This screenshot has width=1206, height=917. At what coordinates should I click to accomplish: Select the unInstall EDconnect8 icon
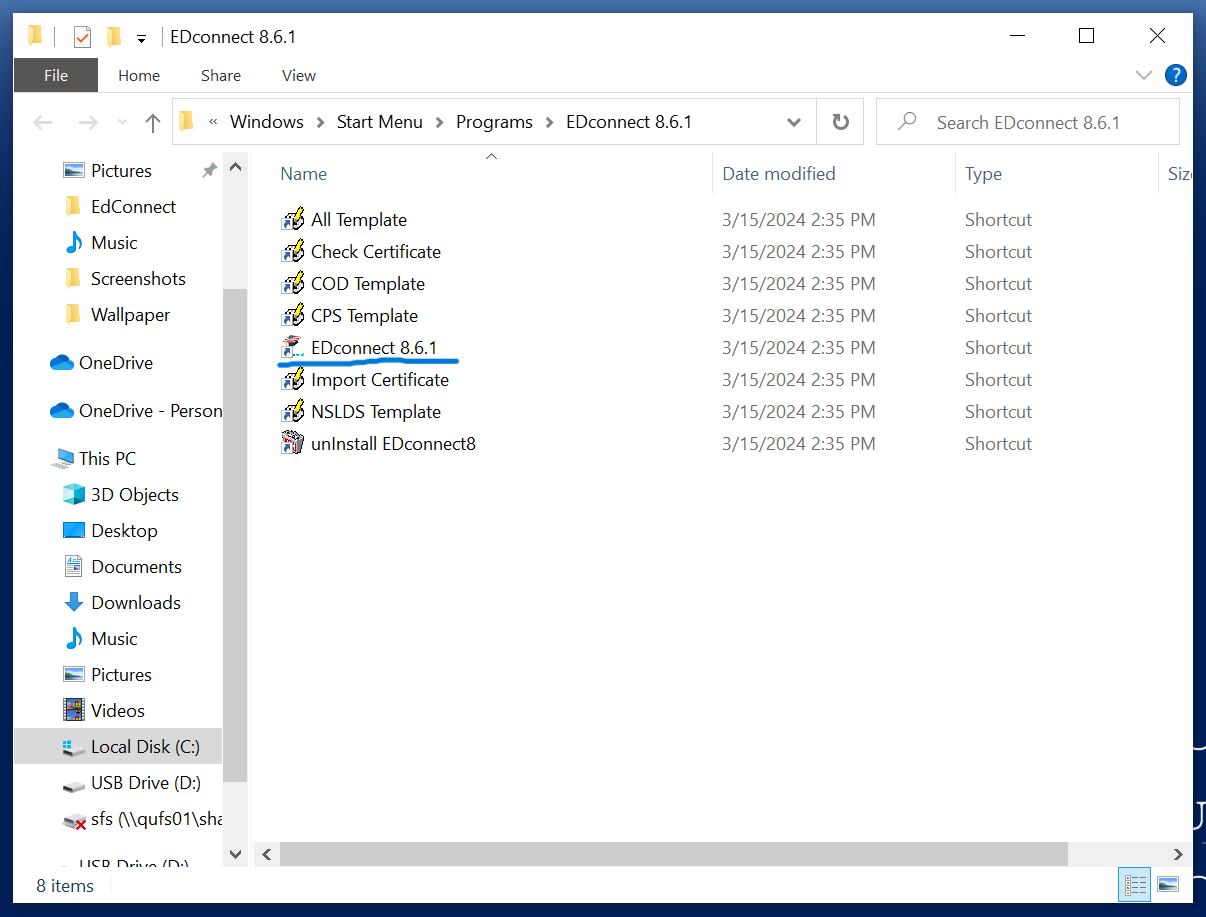(x=293, y=444)
